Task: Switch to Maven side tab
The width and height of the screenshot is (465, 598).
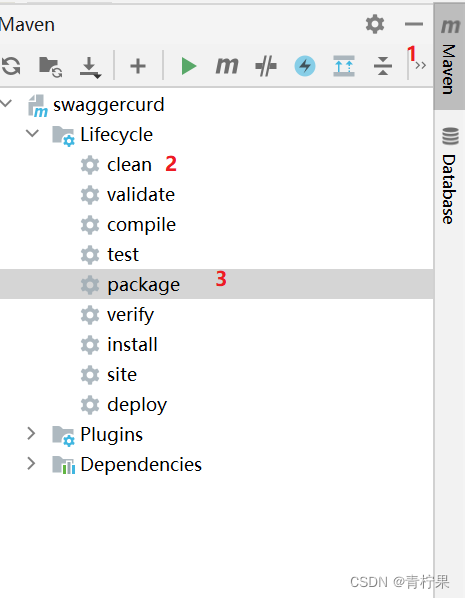Action: pyautogui.click(x=449, y=56)
